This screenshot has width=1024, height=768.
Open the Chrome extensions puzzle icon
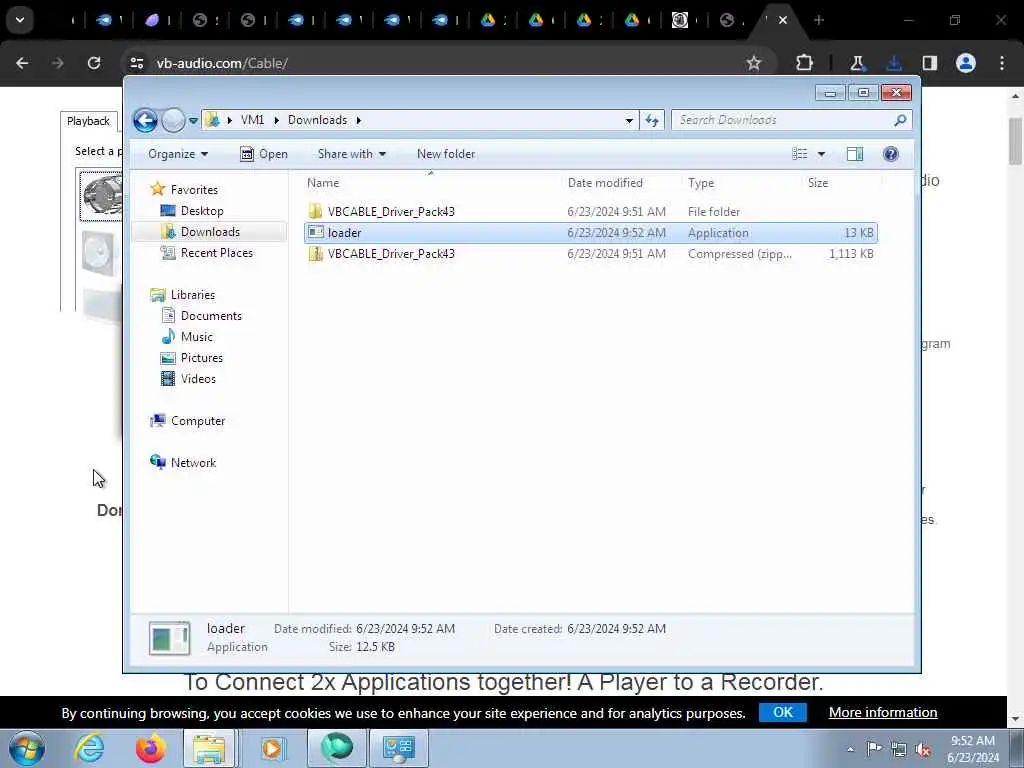(x=805, y=63)
